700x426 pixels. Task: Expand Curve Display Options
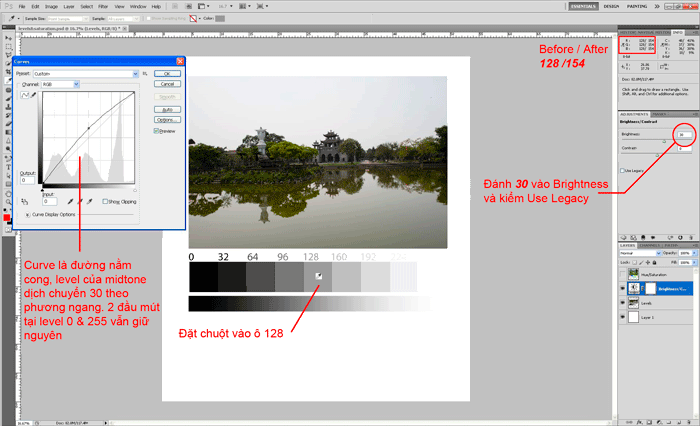pos(26,214)
